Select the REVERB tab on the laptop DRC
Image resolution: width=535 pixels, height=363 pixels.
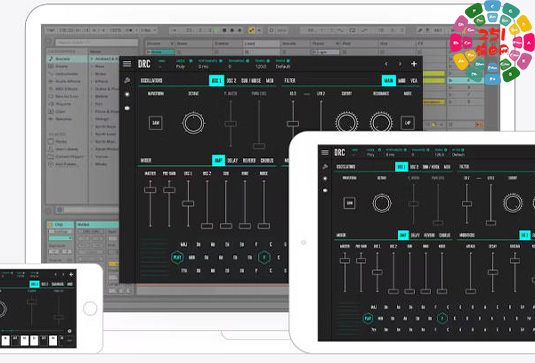249,160
